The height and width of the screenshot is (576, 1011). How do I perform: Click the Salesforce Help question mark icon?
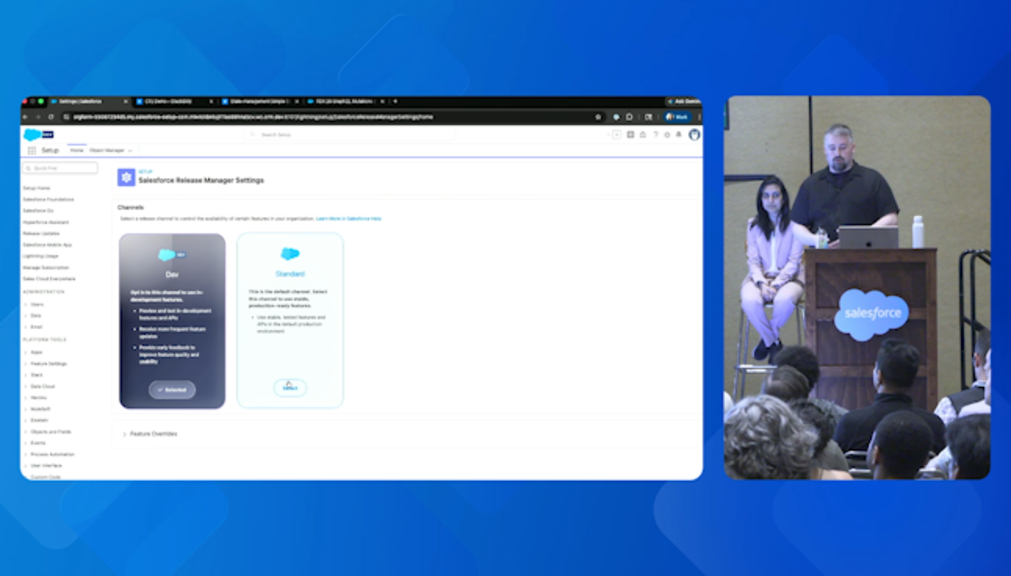[x=655, y=134]
